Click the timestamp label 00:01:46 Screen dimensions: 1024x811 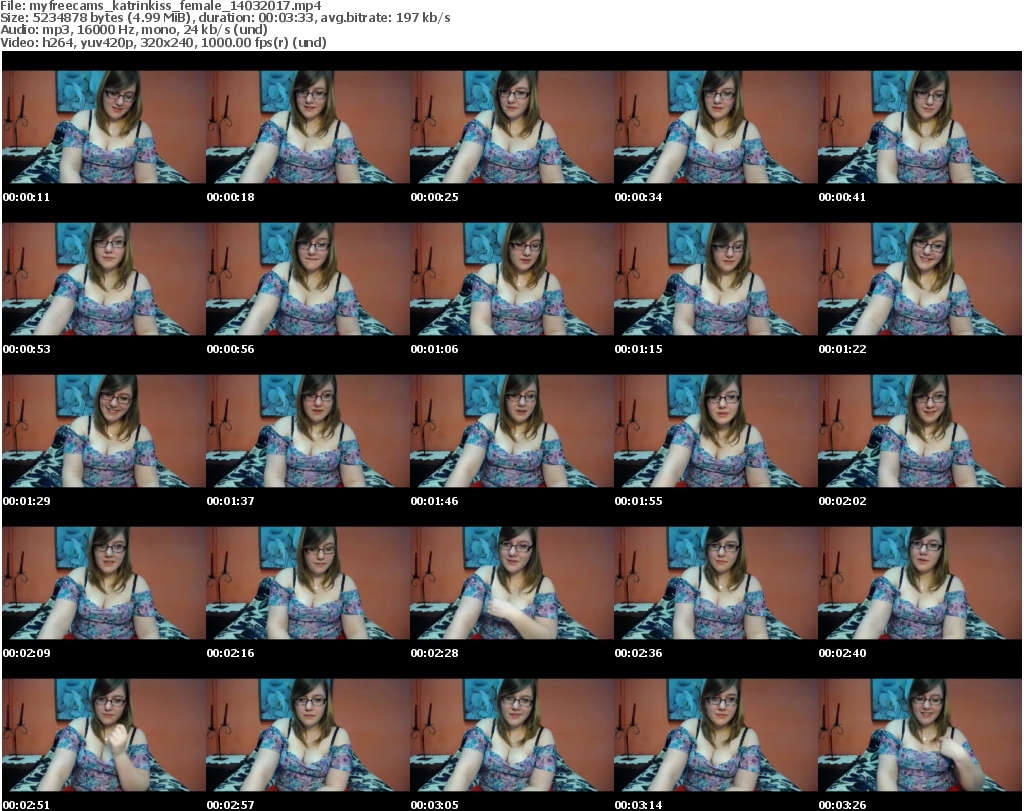tap(434, 501)
